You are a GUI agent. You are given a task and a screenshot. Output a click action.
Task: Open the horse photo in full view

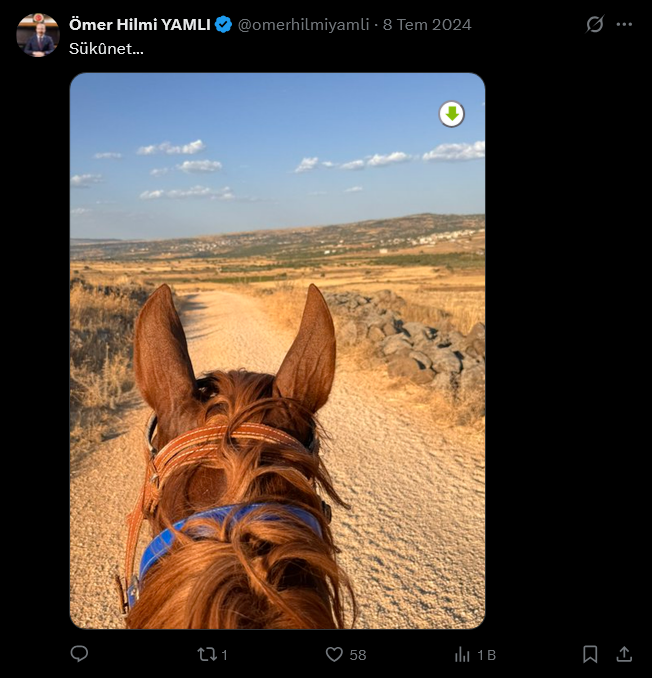[277, 351]
